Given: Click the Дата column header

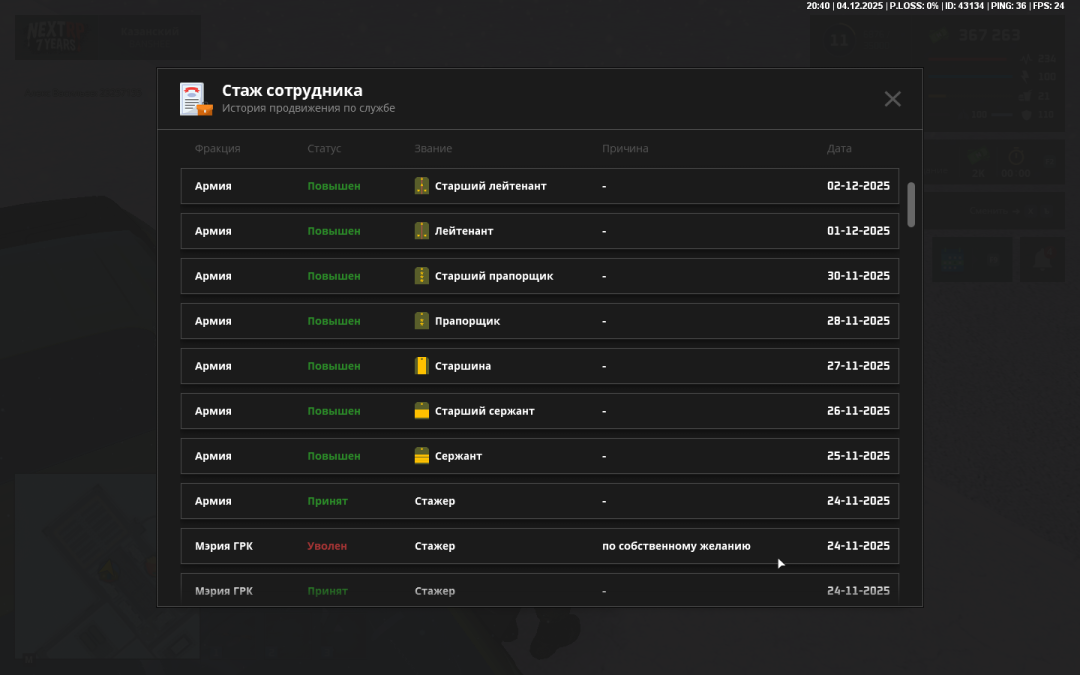Looking at the screenshot, I should tap(839, 149).
